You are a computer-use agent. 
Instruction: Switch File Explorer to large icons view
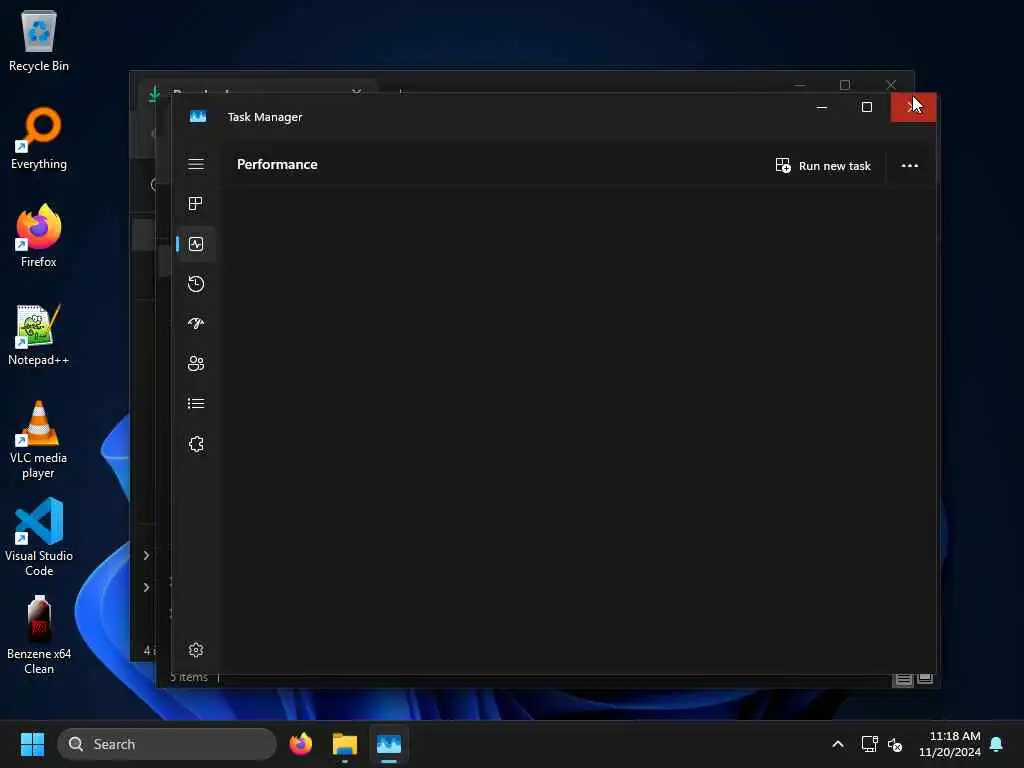[x=925, y=679]
